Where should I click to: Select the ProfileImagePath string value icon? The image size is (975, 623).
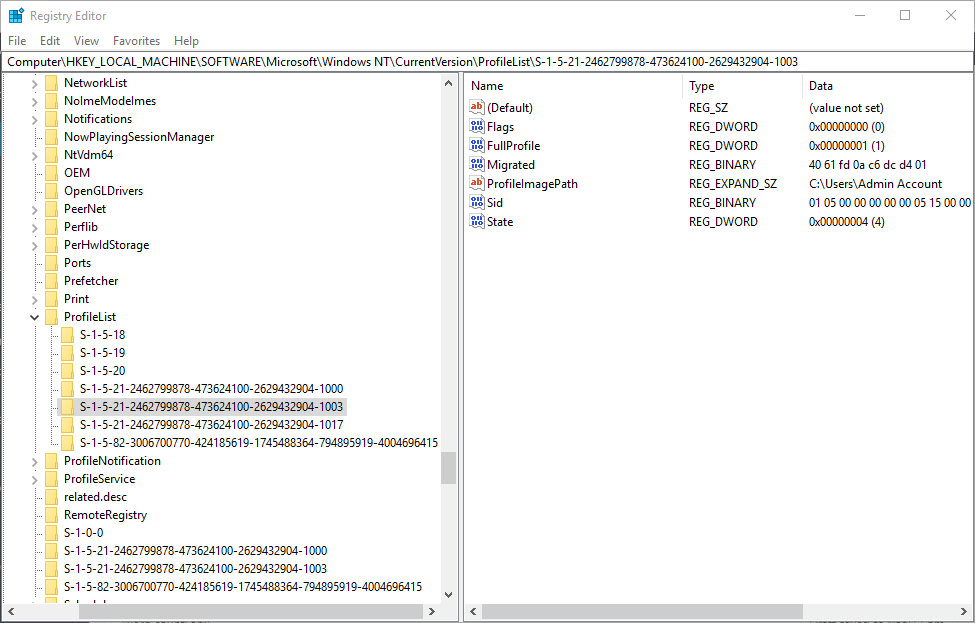pos(477,183)
